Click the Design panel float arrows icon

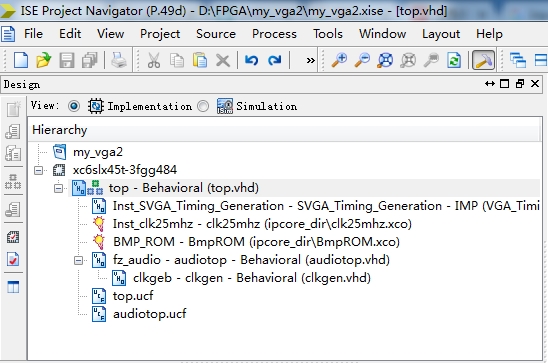click(x=490, y=84)
